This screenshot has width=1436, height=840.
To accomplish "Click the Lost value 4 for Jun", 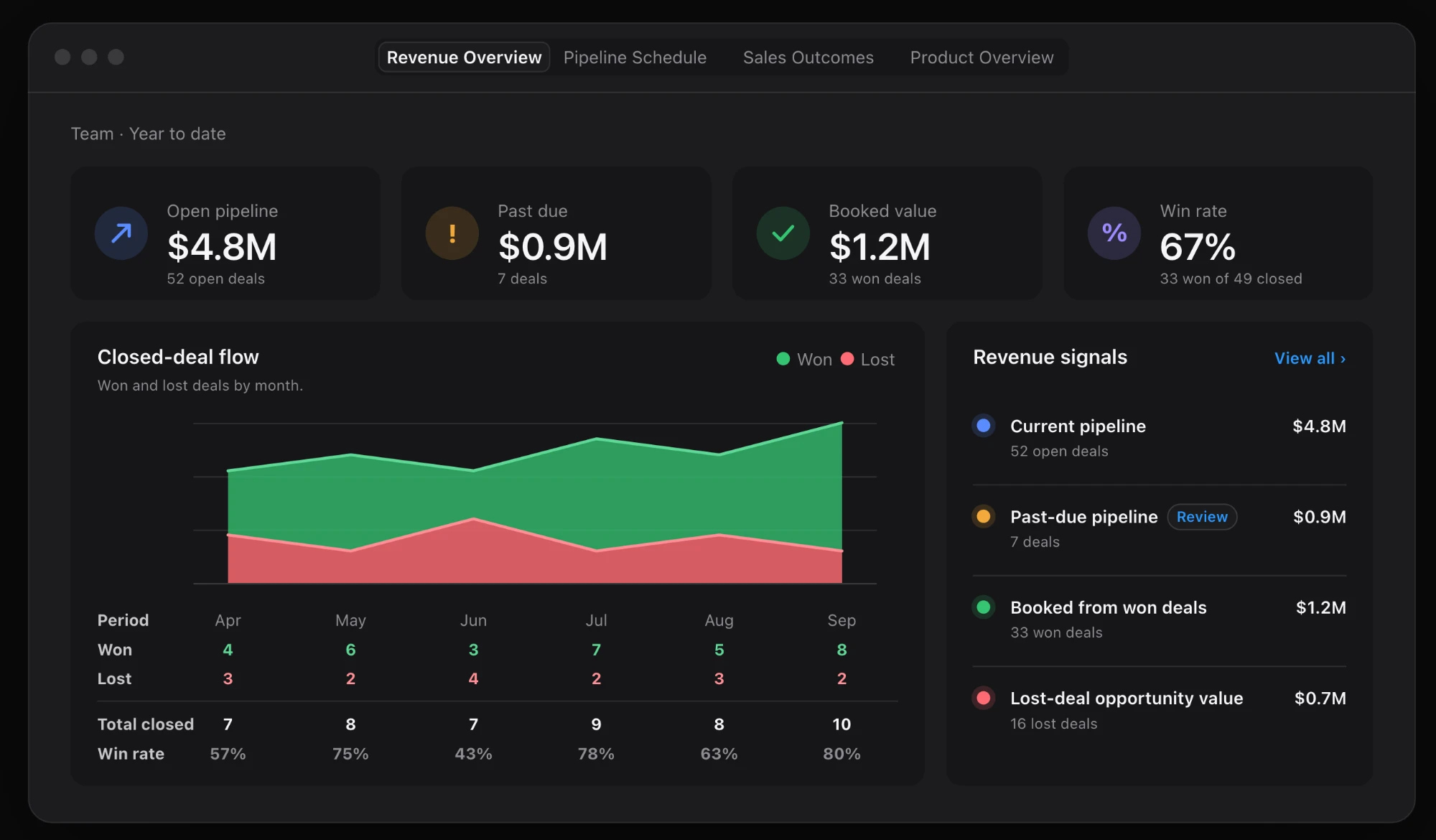I will point(473,678).
